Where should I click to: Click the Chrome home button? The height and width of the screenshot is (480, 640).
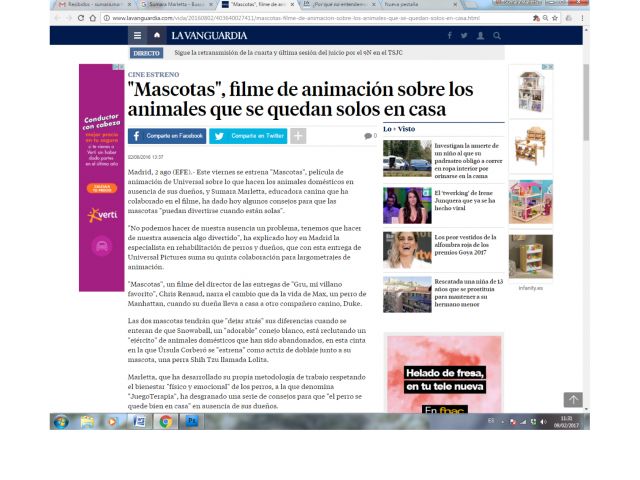click(93, 18)
